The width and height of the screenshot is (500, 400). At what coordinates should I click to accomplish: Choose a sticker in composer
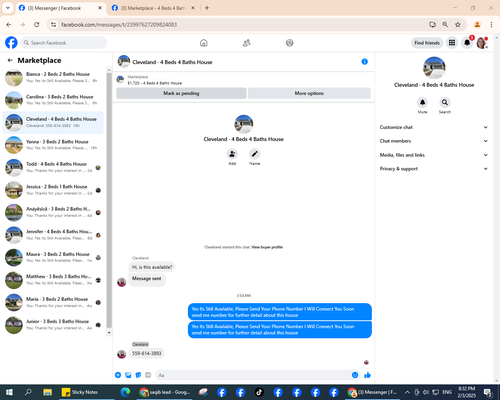click(x=138, y=375)
